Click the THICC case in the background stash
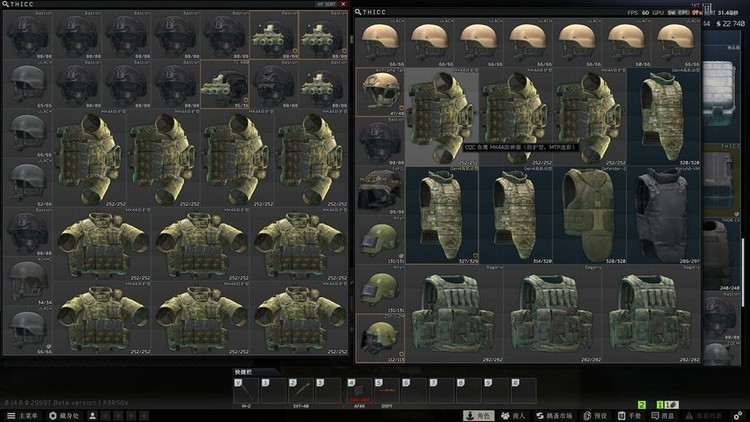Screen dimensions: 750x422 click(x=722, y=180)
